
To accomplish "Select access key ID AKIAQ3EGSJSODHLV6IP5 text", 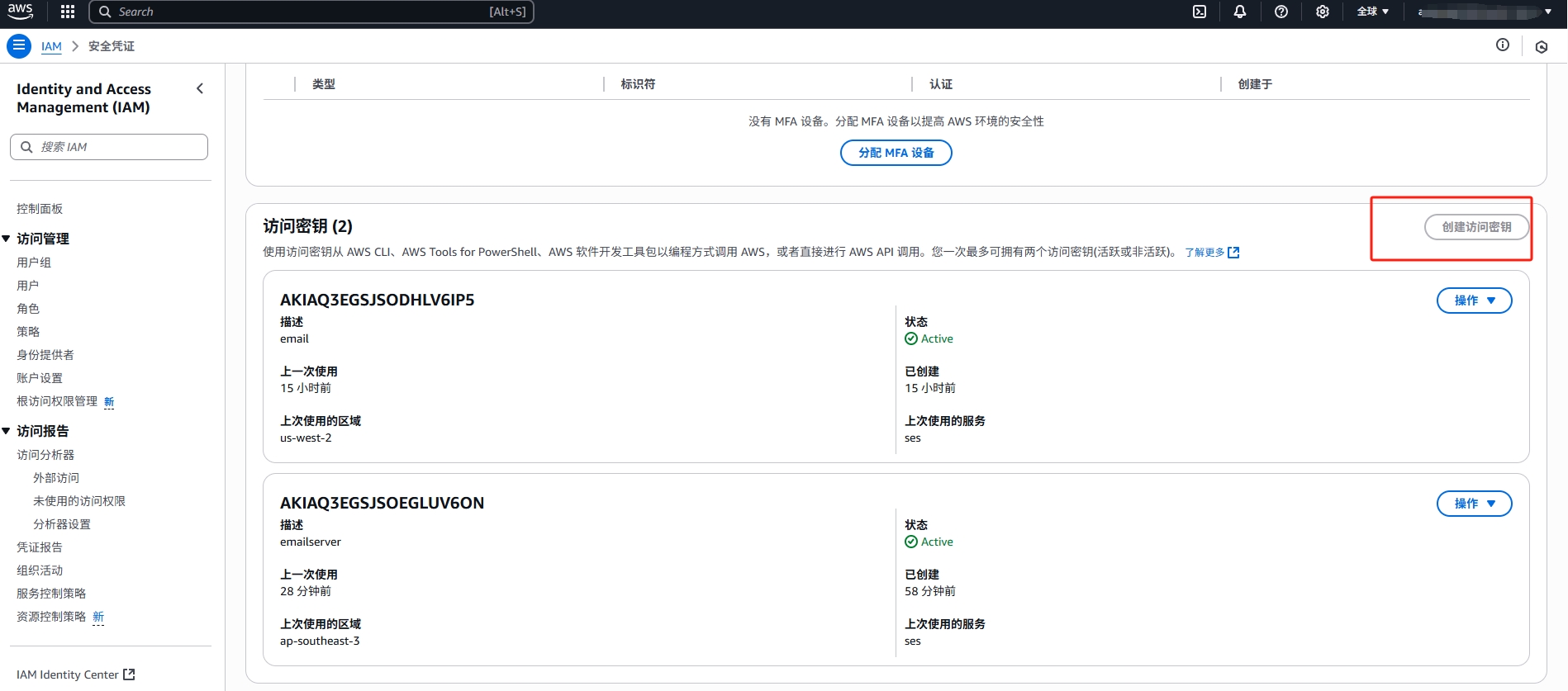I will [378, 300].
